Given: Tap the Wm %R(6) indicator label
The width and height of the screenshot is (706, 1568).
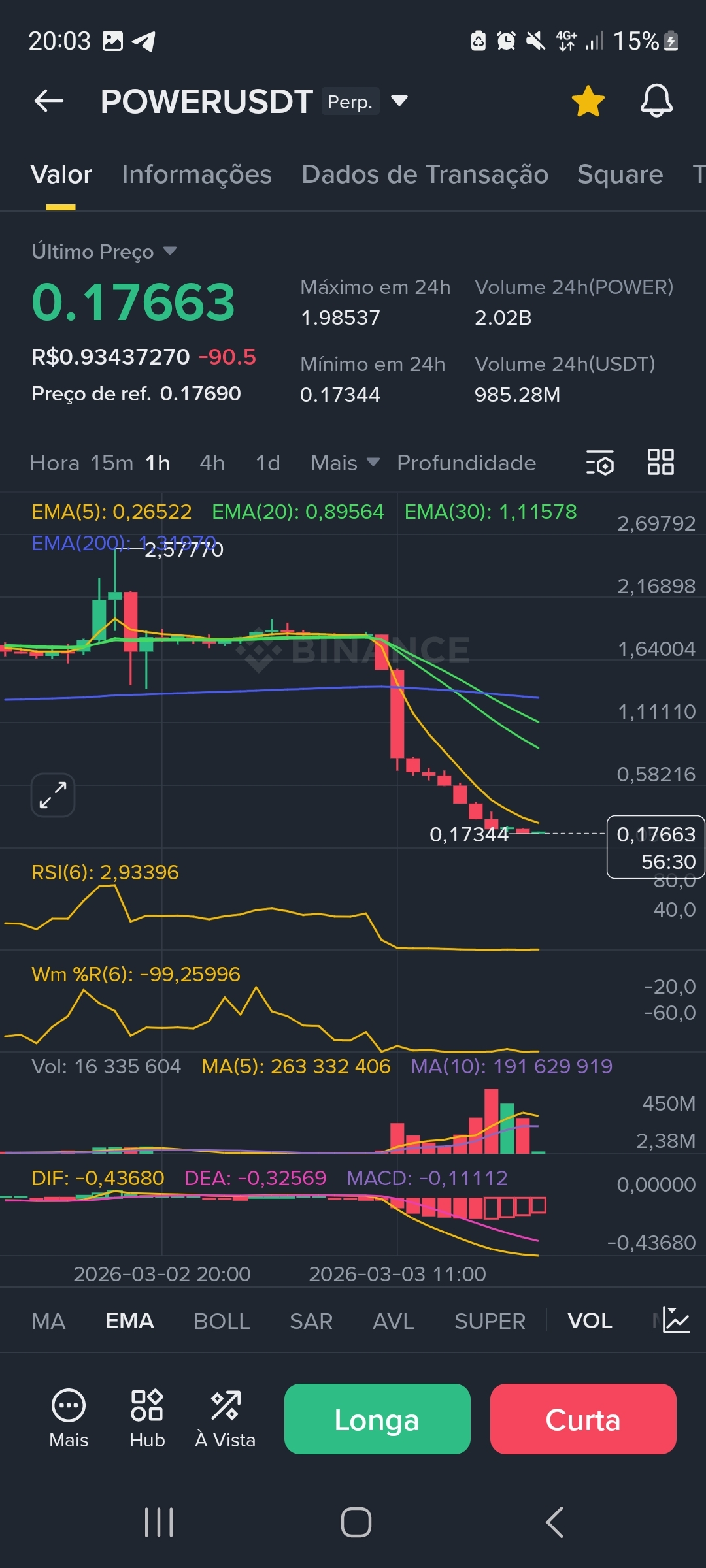Looking at the screenshot, I should tap(136, 974).
